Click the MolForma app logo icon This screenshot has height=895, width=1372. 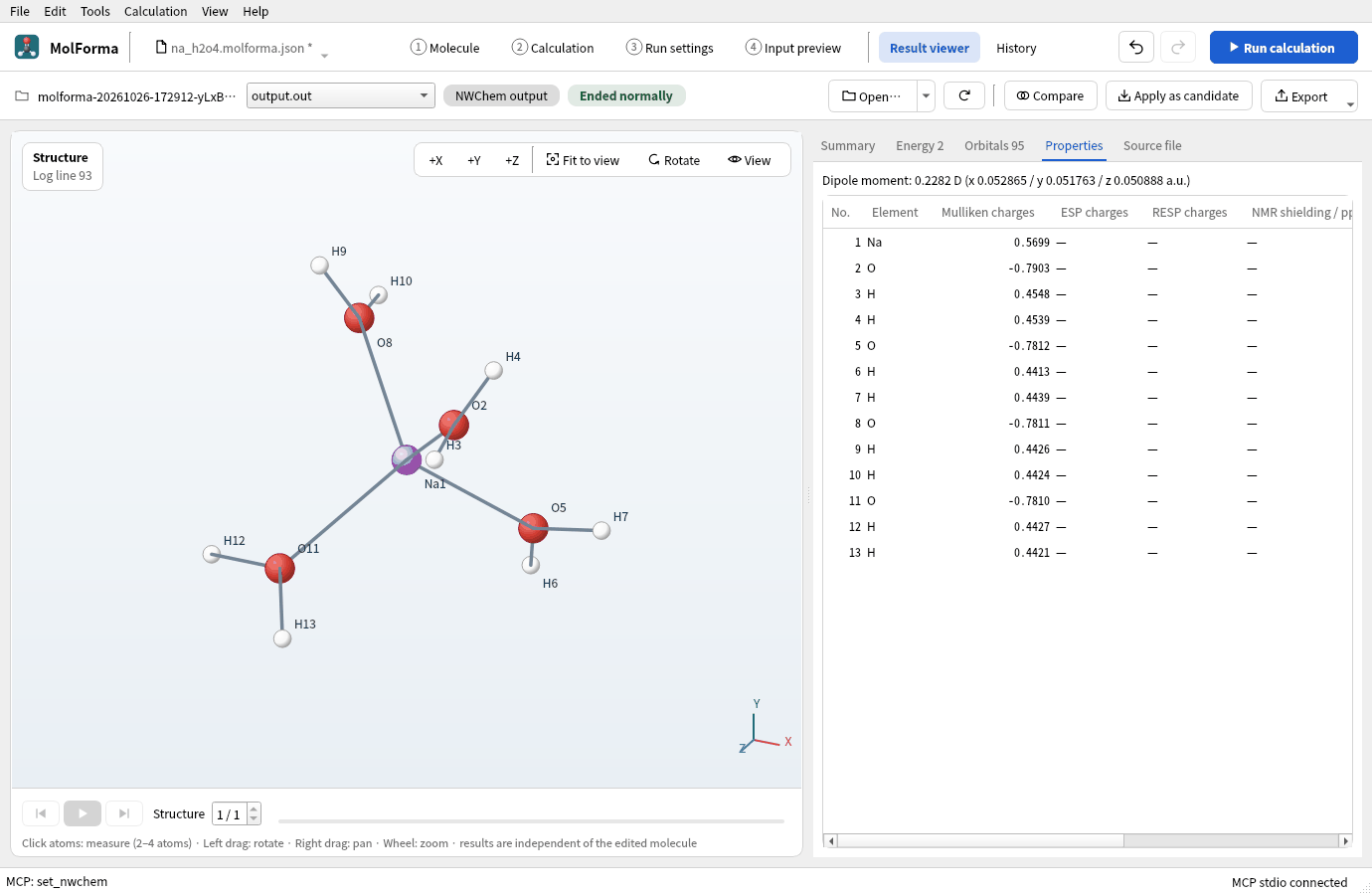tap(27, 47)
